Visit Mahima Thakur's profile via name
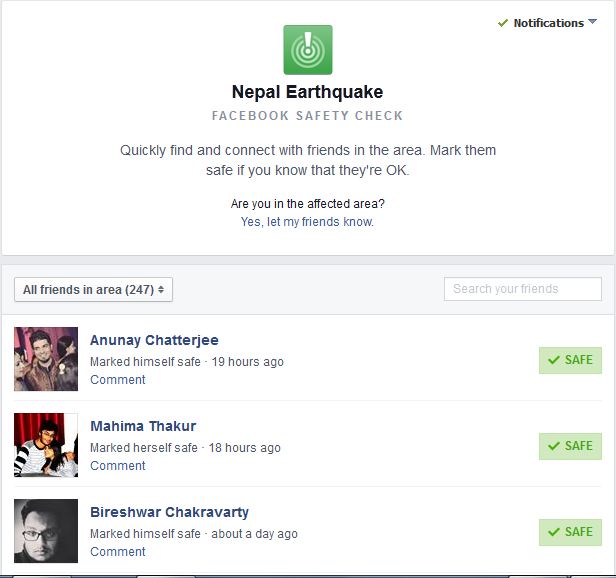 click(x=143, y=426)
